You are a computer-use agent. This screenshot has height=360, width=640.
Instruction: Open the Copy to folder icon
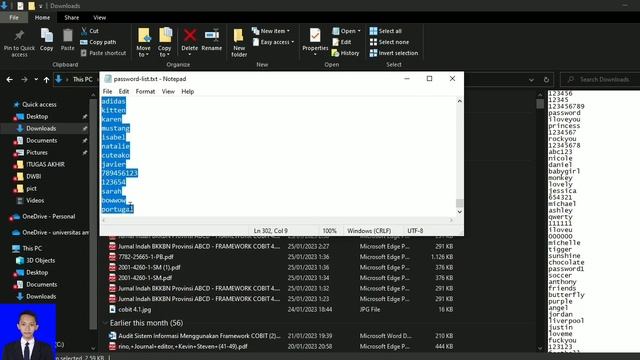pos(165,35)
